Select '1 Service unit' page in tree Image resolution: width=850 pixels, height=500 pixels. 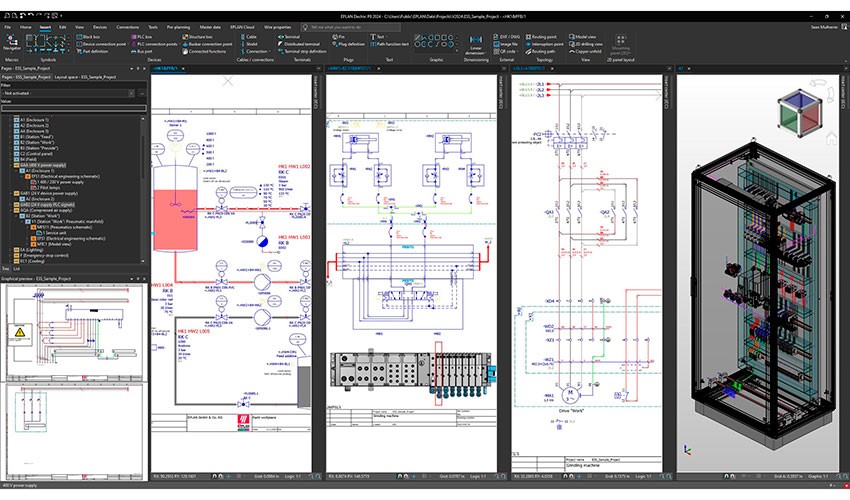click(x=51, y=233)
